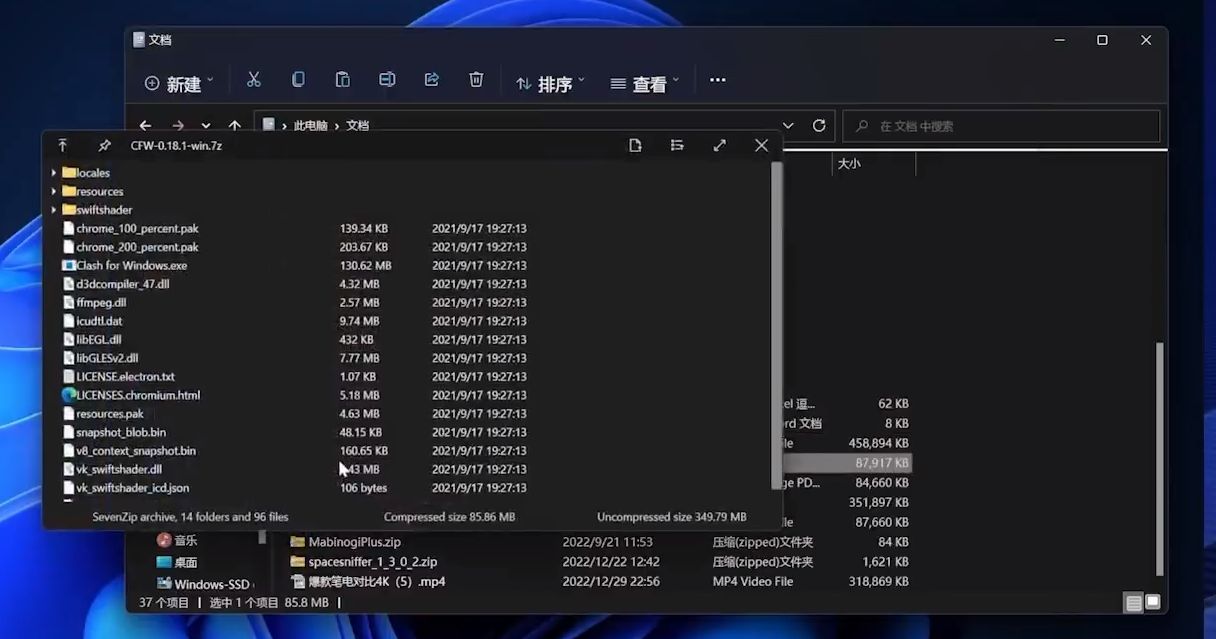This screenshot has height=639, width=1216.
Task: Switch to details view button in status bar
Action: pos(1133,603)
